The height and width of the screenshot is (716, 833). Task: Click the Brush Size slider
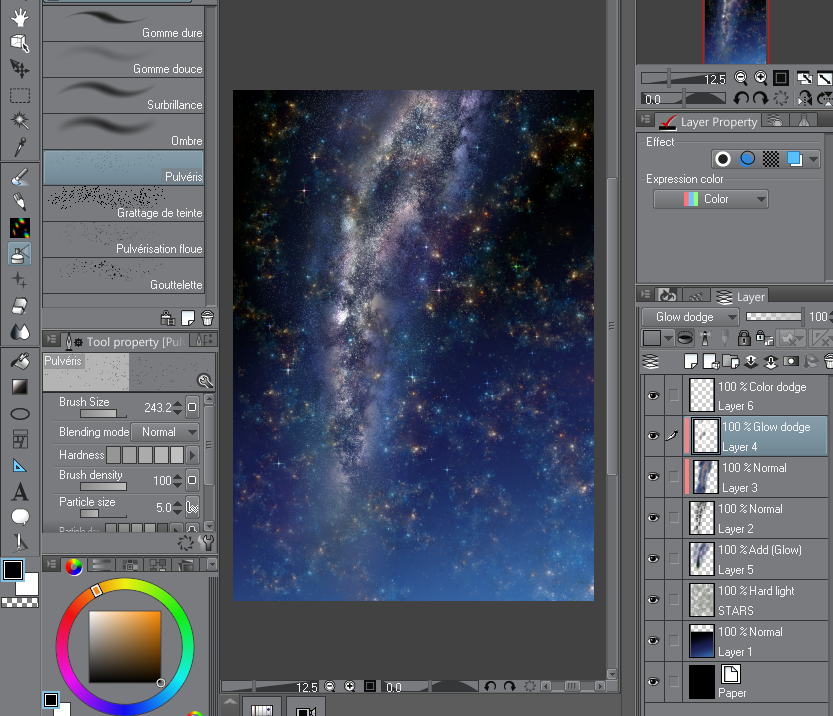tap(103, 414)
